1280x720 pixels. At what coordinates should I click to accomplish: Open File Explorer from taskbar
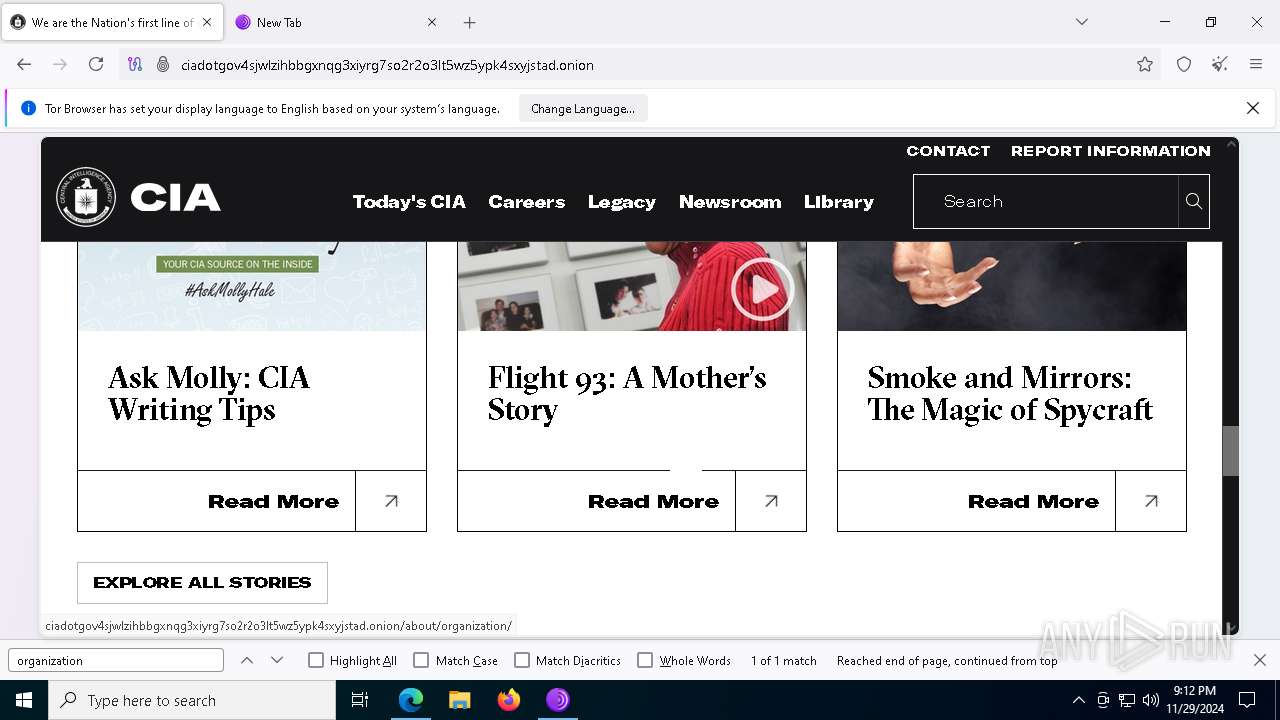point(459,700)
